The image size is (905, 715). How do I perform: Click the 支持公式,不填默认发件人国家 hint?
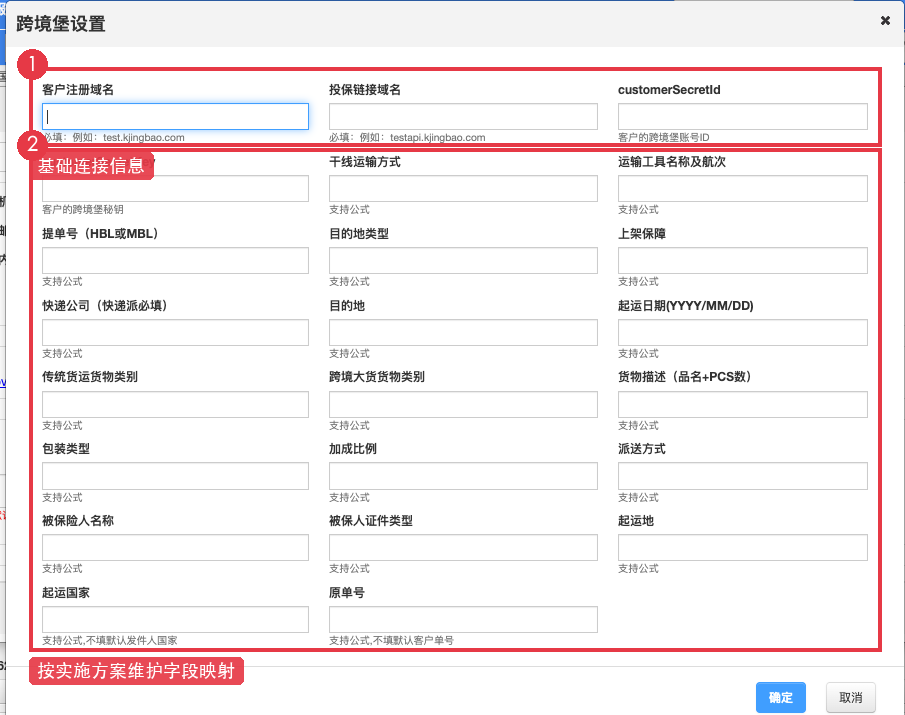coord(110,641)
